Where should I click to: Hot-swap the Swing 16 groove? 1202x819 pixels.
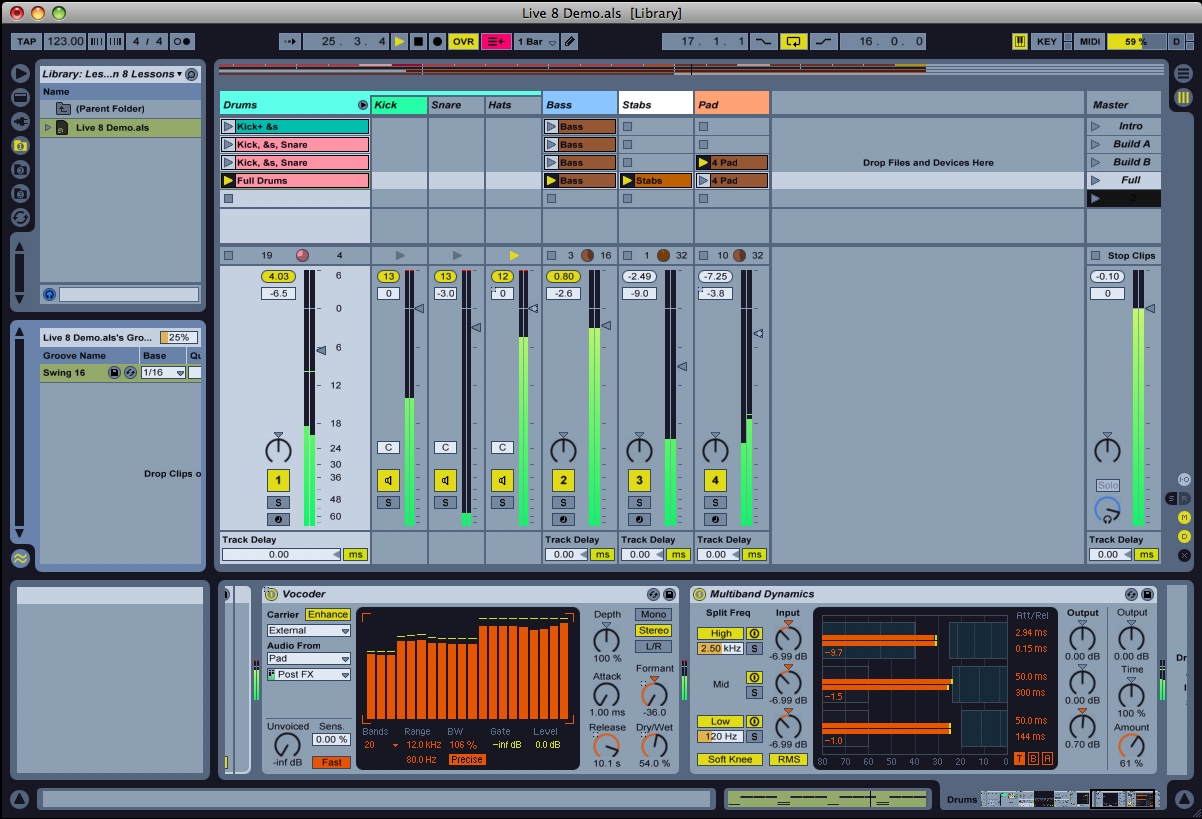click(x=130, y=372)
